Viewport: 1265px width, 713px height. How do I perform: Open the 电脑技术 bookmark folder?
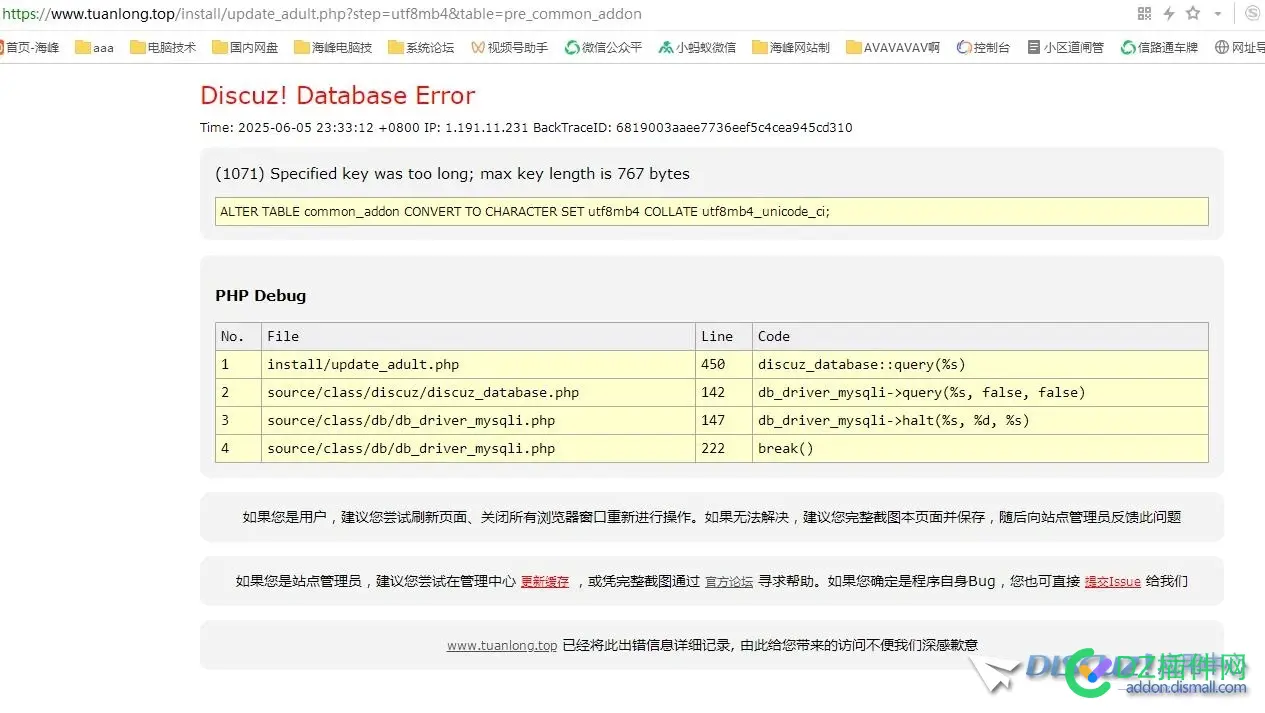click(x=163, y=47)
